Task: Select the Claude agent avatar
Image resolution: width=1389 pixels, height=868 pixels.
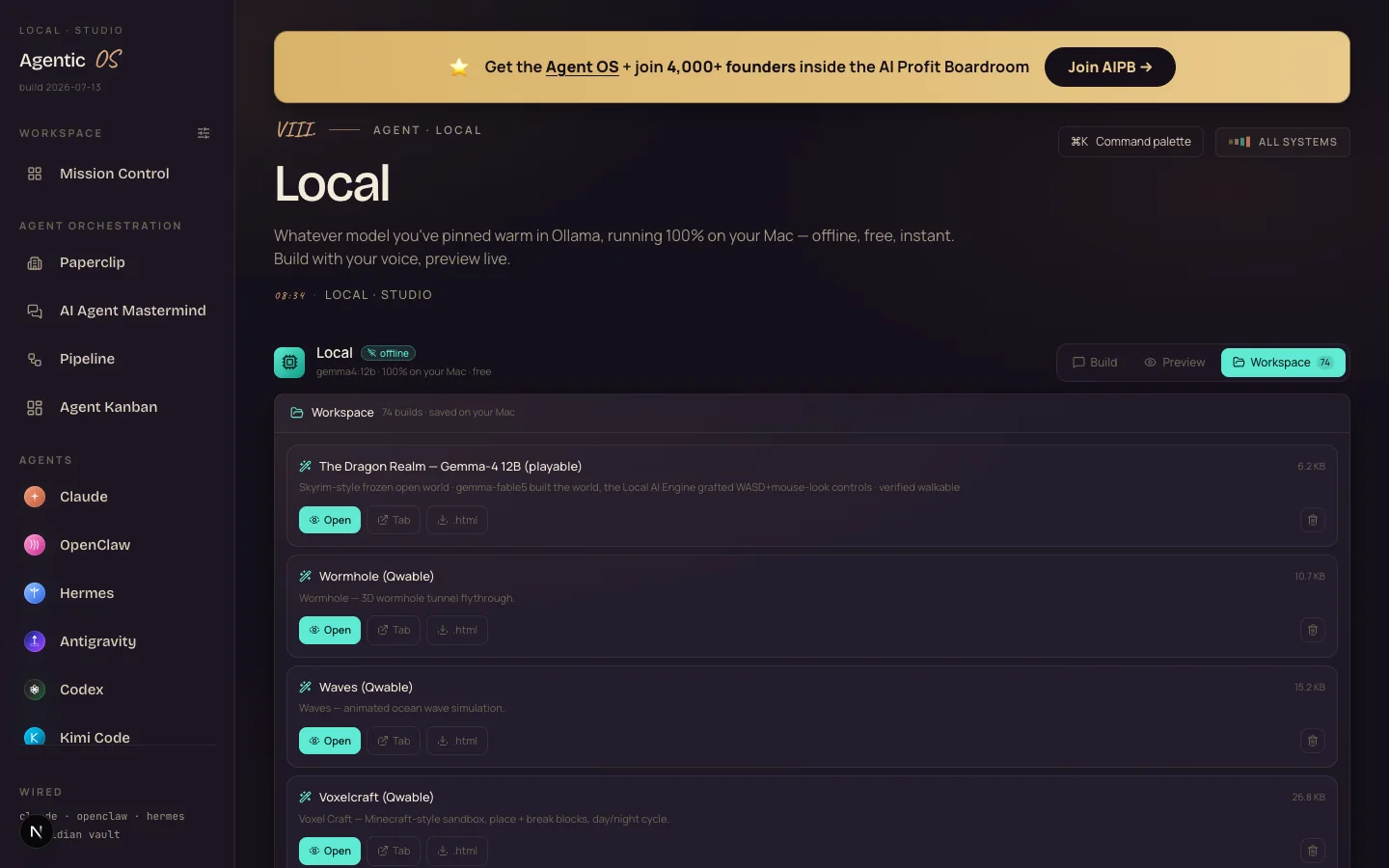Action: tap(35, 497)
